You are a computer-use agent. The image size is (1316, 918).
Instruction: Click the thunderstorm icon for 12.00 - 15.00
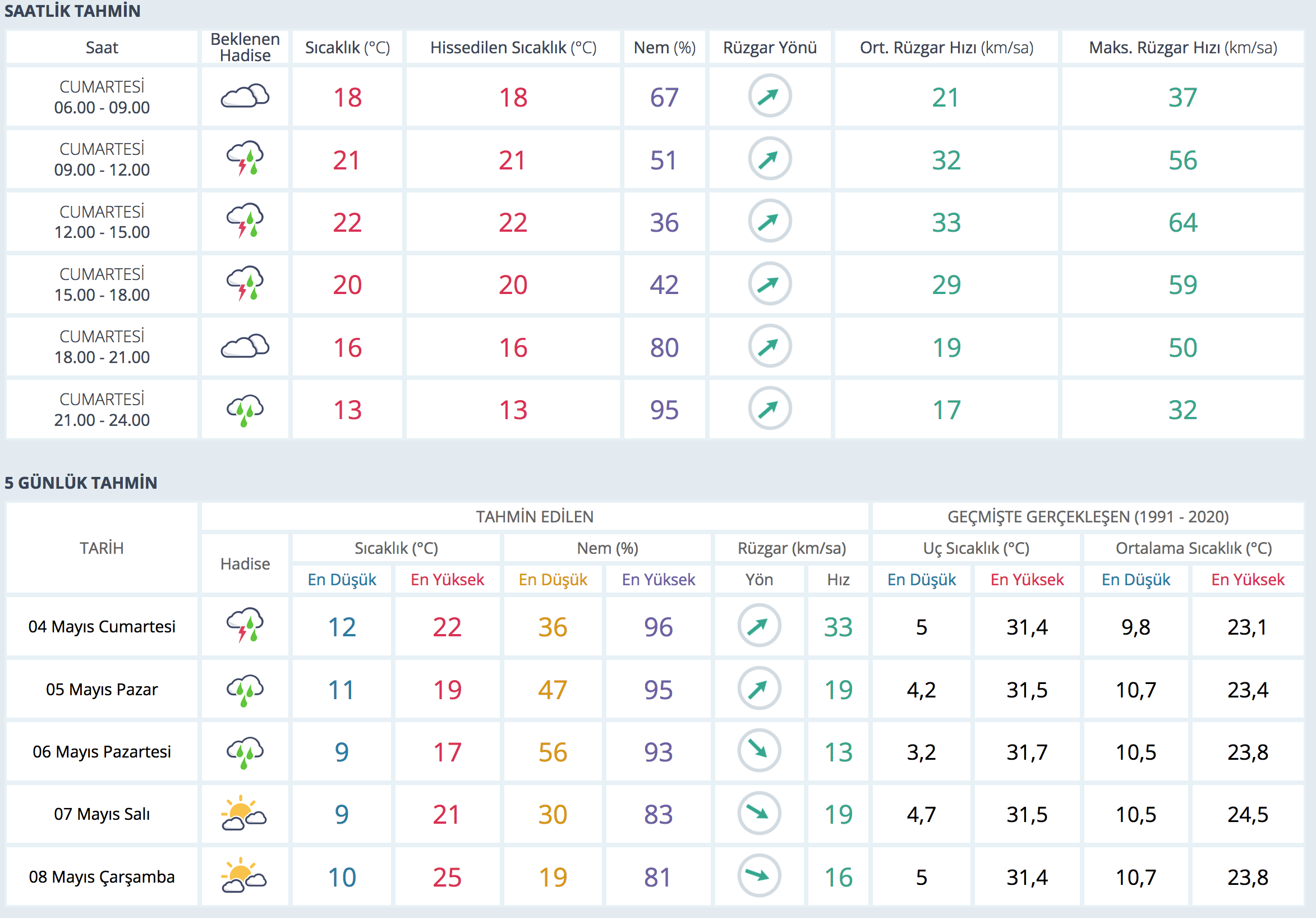click(245, 221)
